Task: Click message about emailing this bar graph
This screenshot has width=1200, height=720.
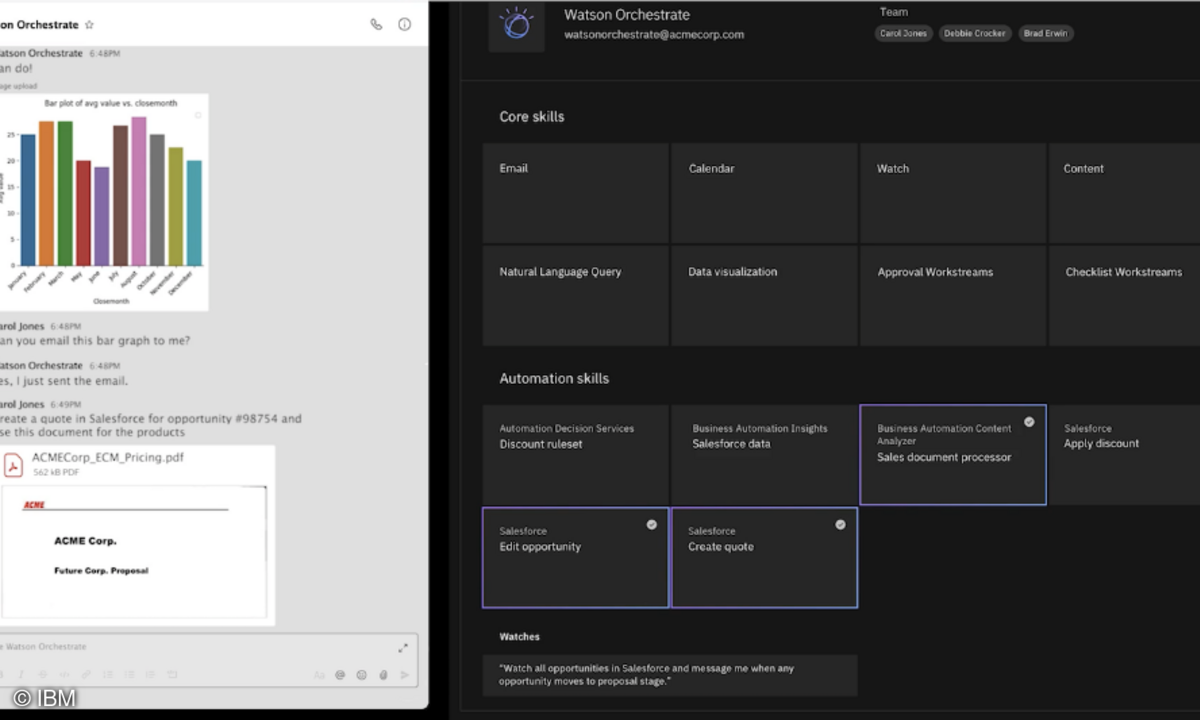Action: (95, 340)
